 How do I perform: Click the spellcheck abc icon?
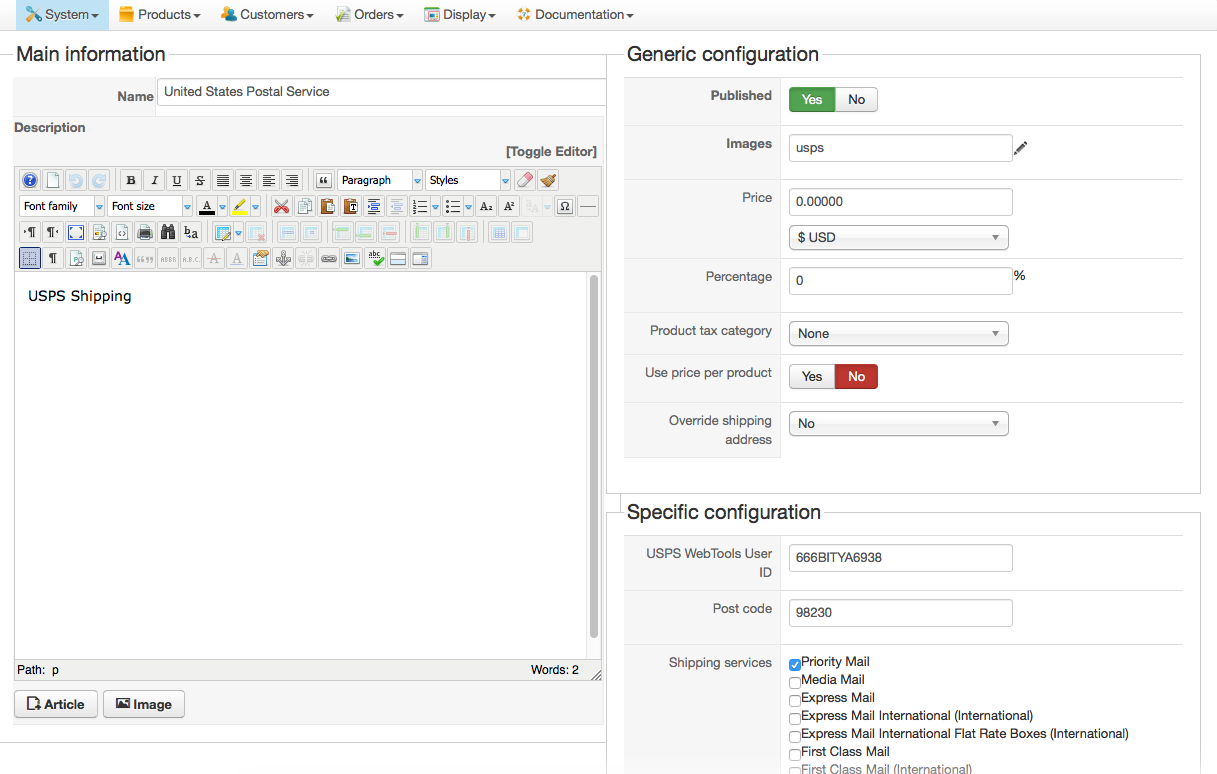point(375,258)
